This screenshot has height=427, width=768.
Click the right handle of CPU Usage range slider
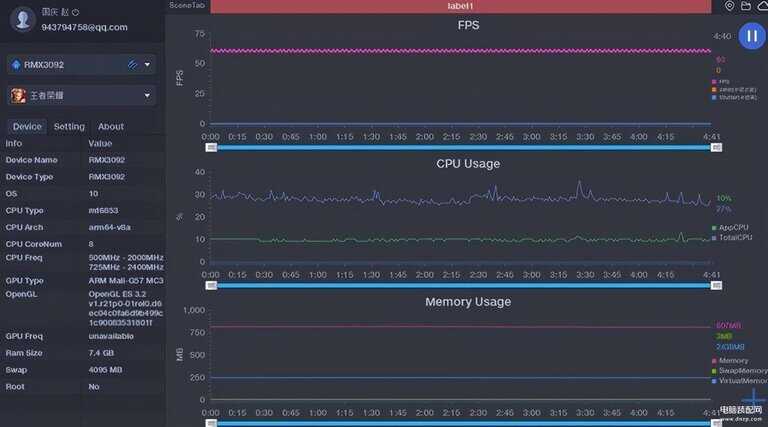click(716, 285)
